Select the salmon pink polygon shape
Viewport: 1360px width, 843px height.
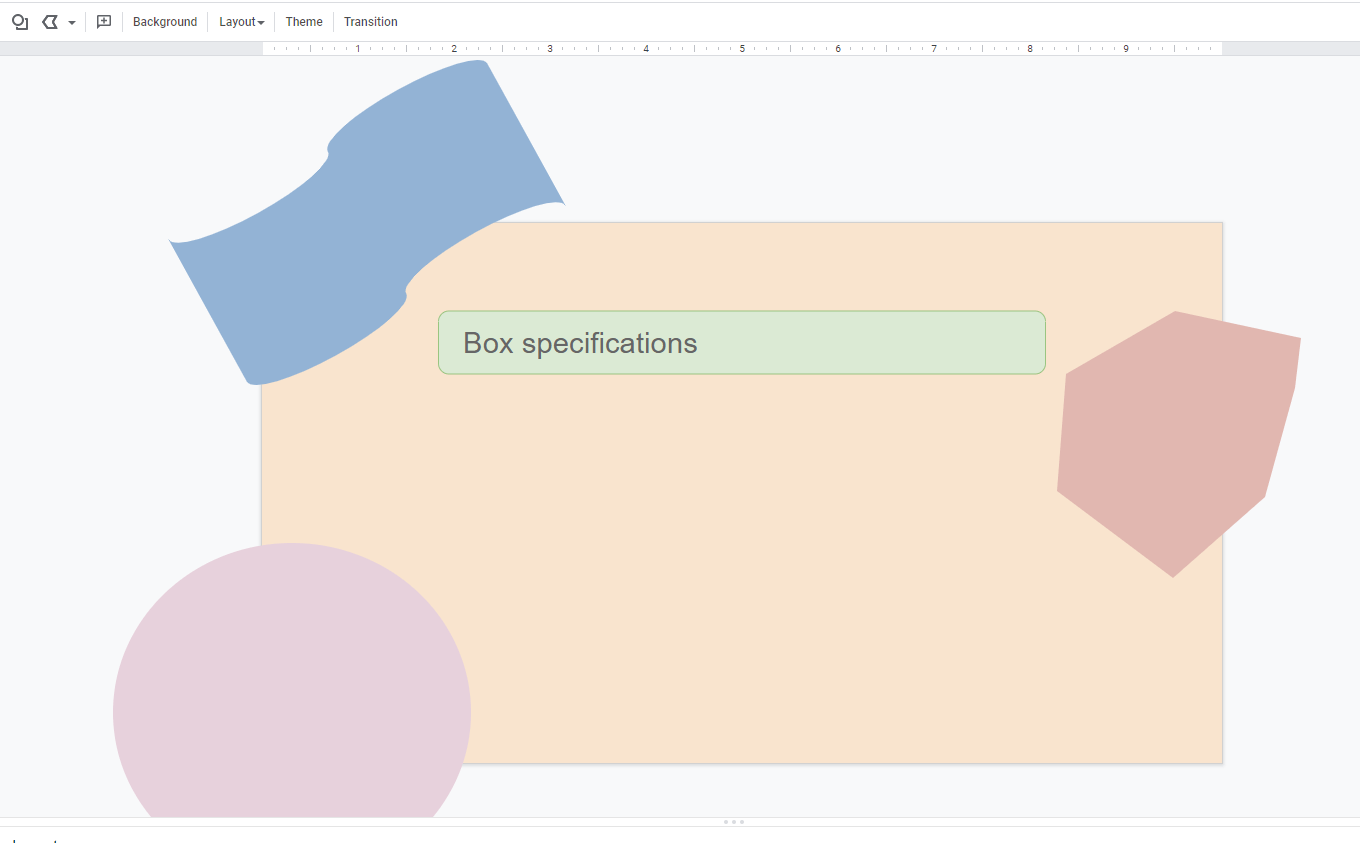pos(1175,440)
